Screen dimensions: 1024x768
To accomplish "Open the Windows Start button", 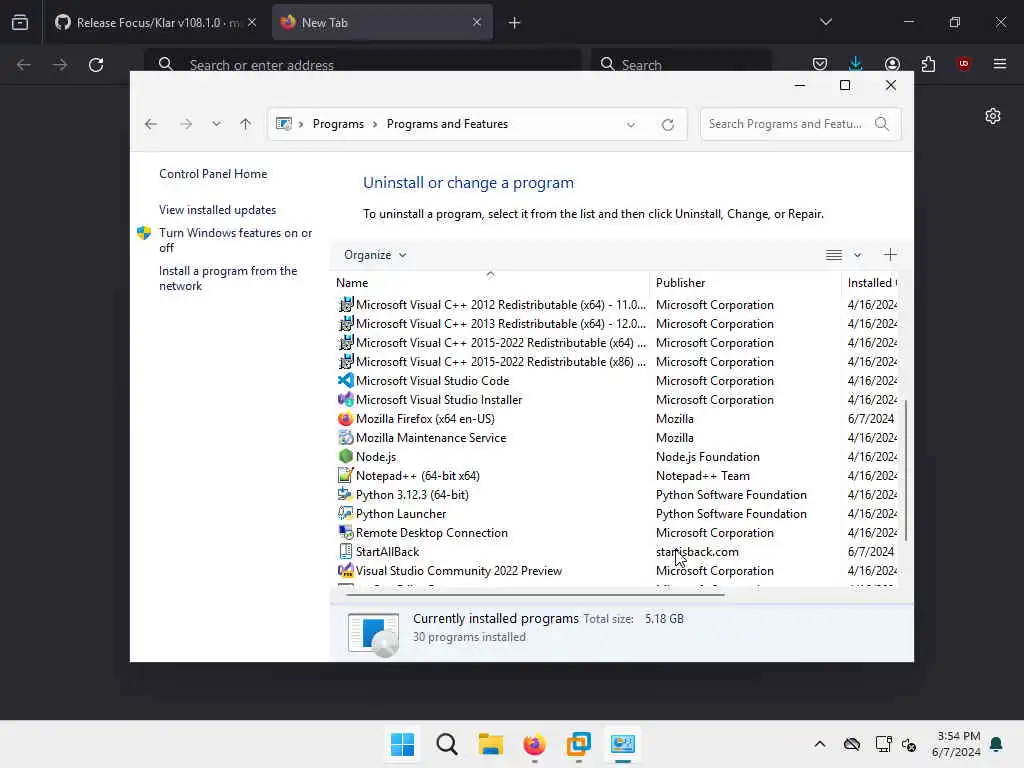I will [x=402, y=744].
